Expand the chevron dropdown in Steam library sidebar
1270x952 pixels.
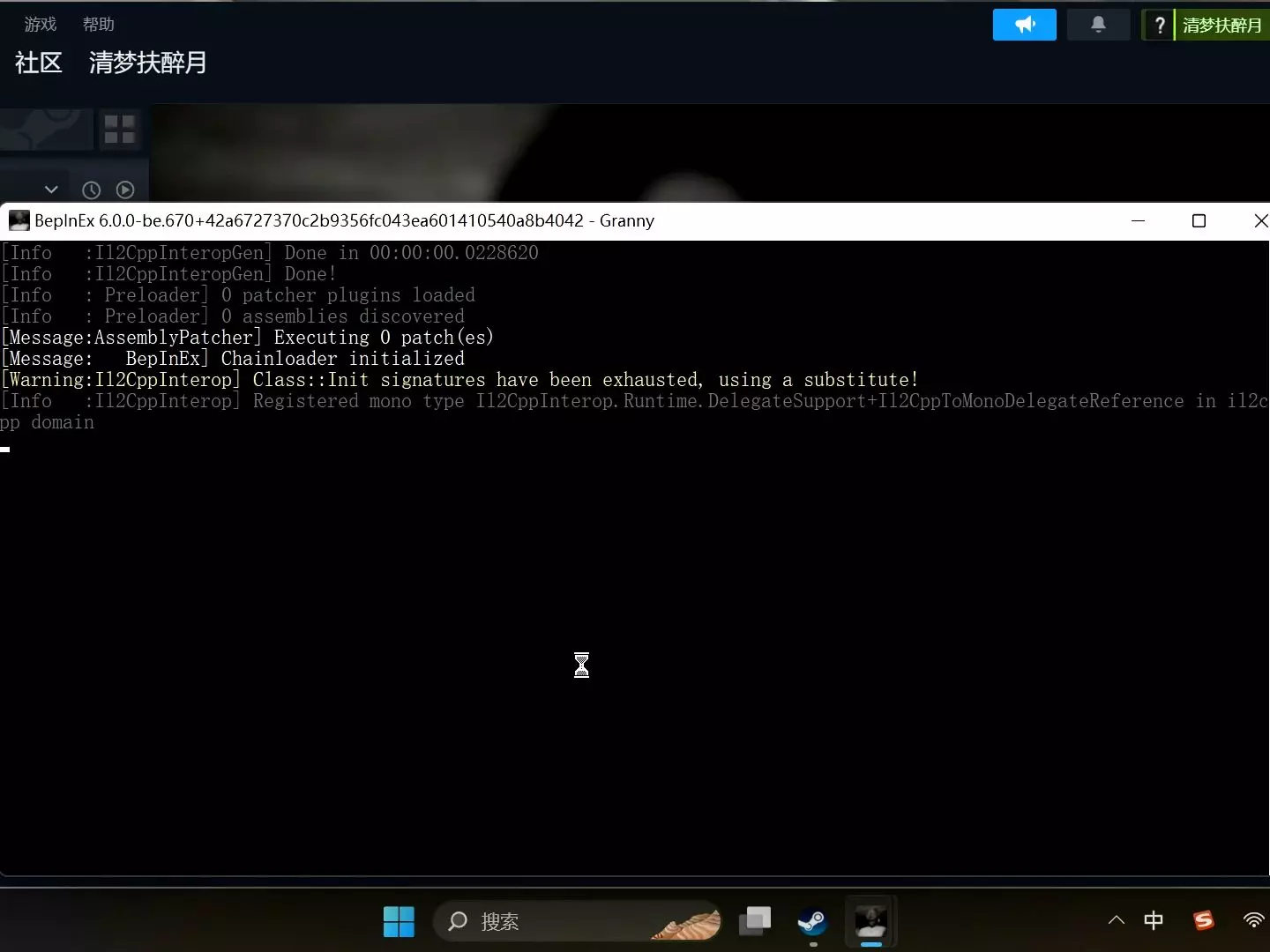tap(51, 190)
